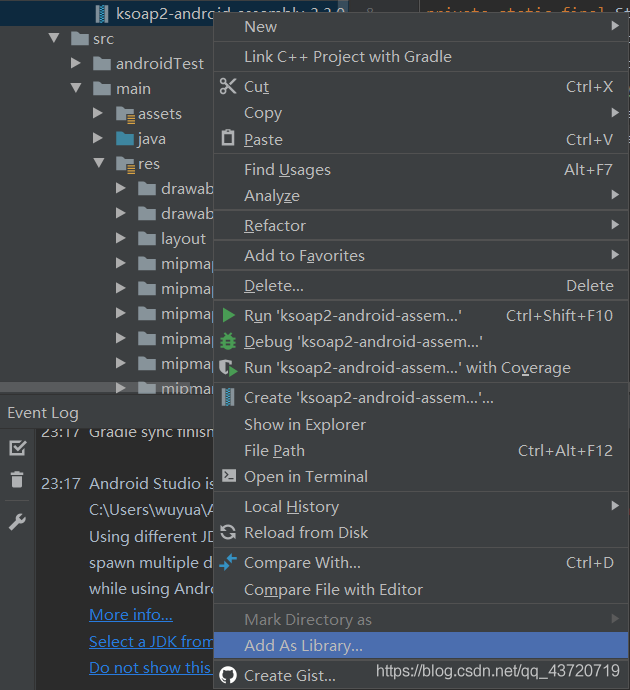Open Event Log settings wrench icon
The width and height of the screenshot is (630, 690).
click(18, 522)
